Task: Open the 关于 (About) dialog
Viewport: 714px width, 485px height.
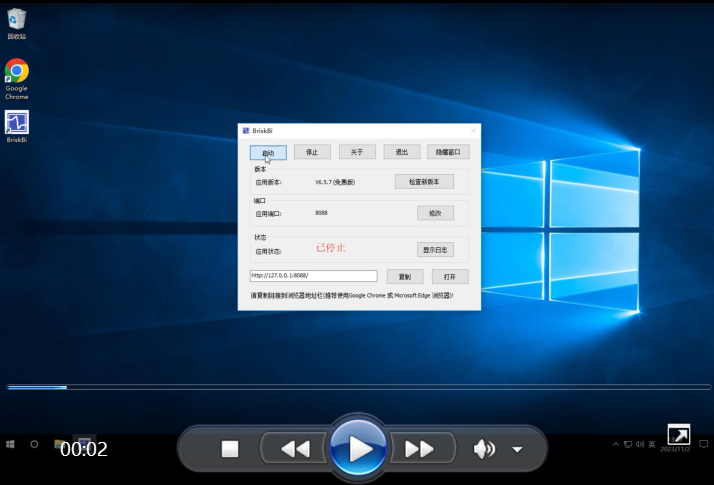Action: coord(357,152)
